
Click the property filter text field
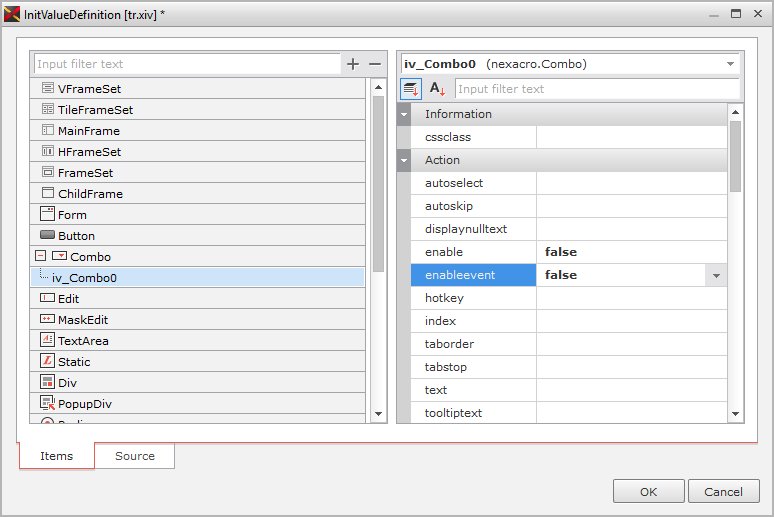(x=595, y=89)
